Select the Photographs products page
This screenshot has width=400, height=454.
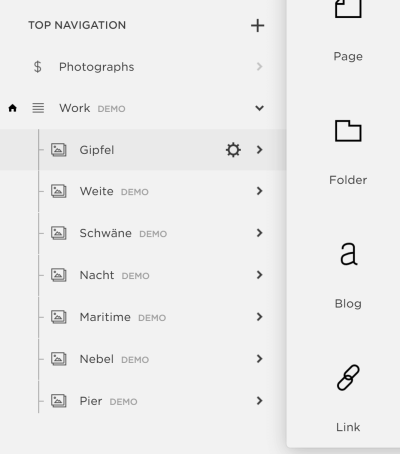tap(143, 67)
